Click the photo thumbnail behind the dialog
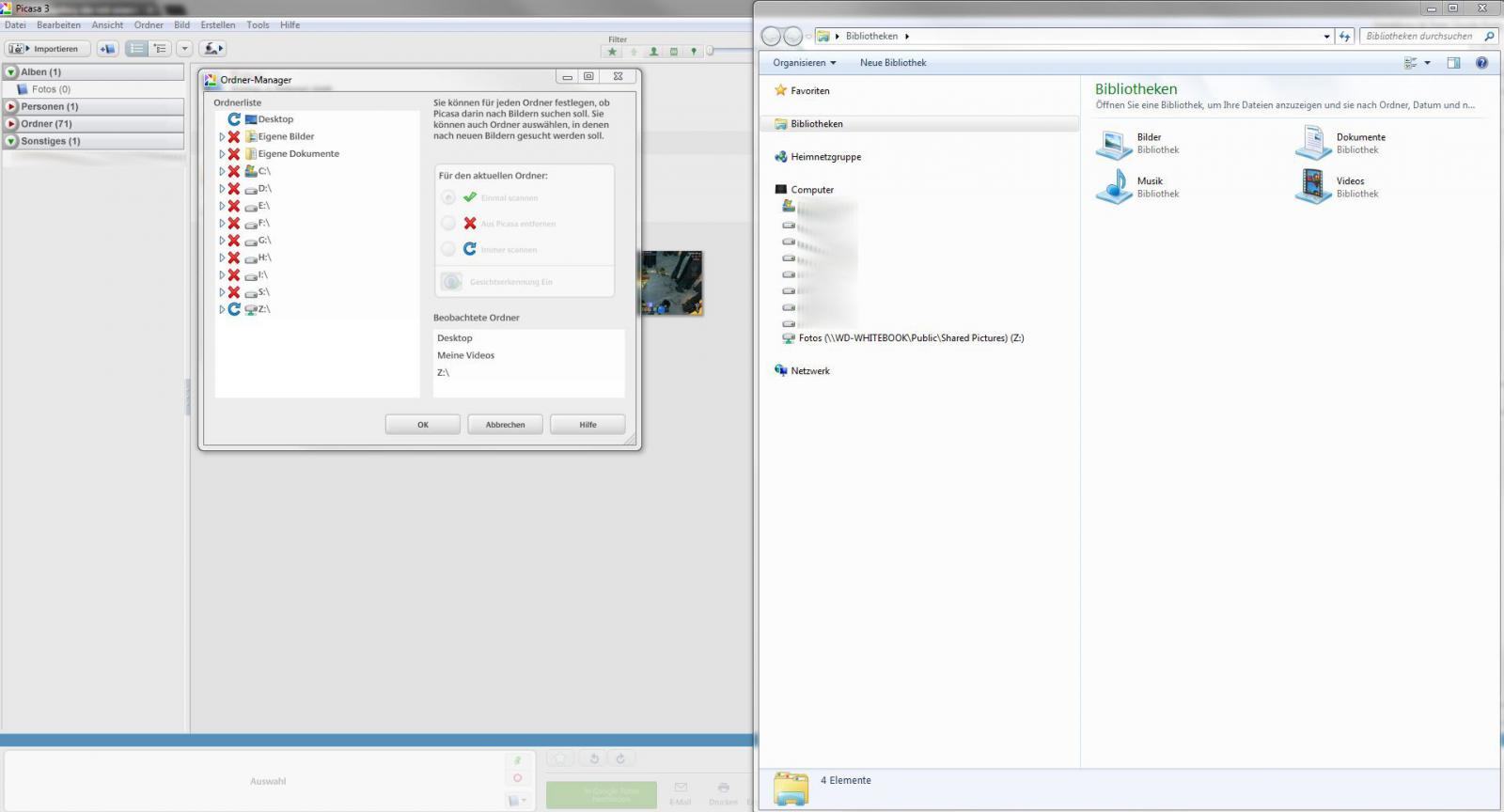This screenshot has width=1504, height=812. click(672, 283)
